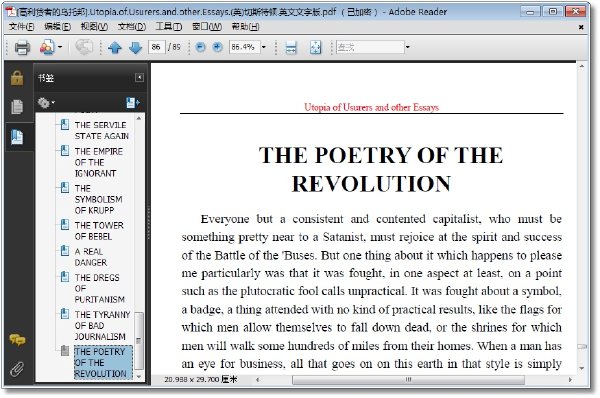Click bookmark icon beside THE TOWER OF BEBEL
This screenshot has height=398, width=600.
(65, 225)
